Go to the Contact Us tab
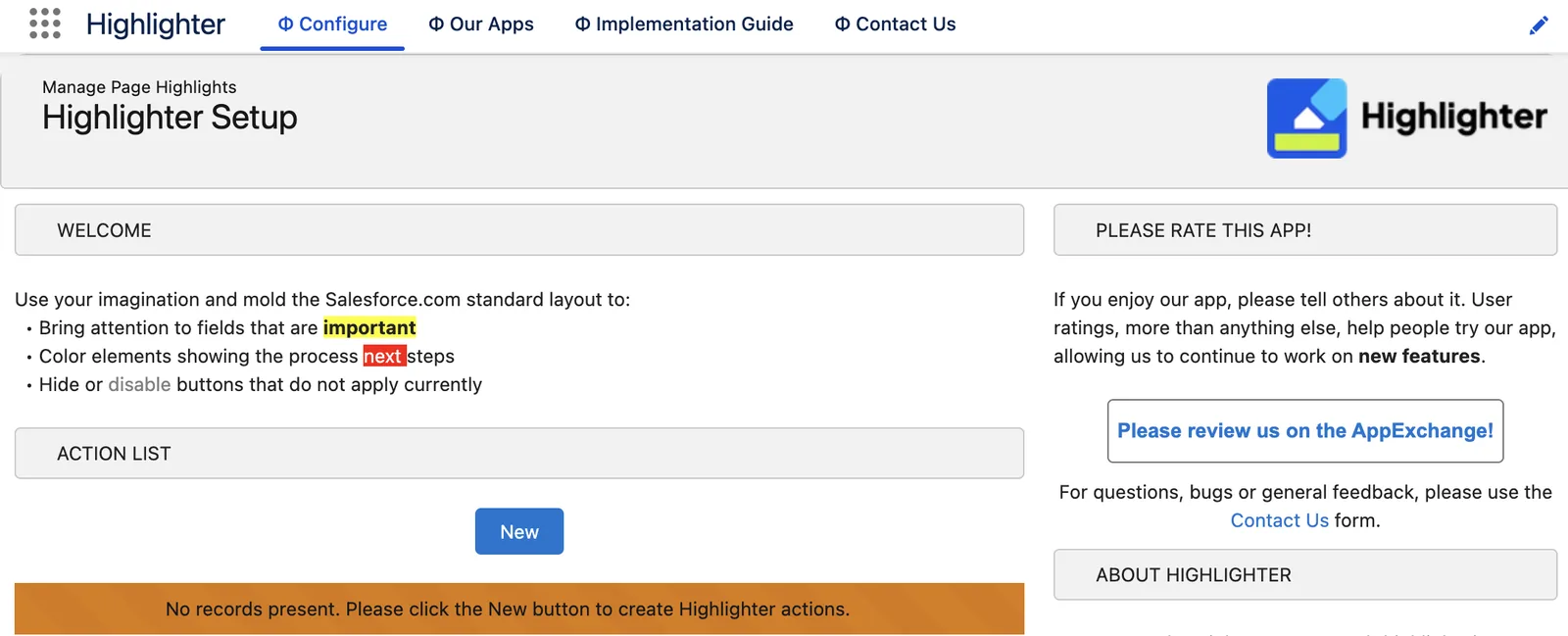Image resolution: width=1568 pixels, height=636 pixels. pos(895,24)
